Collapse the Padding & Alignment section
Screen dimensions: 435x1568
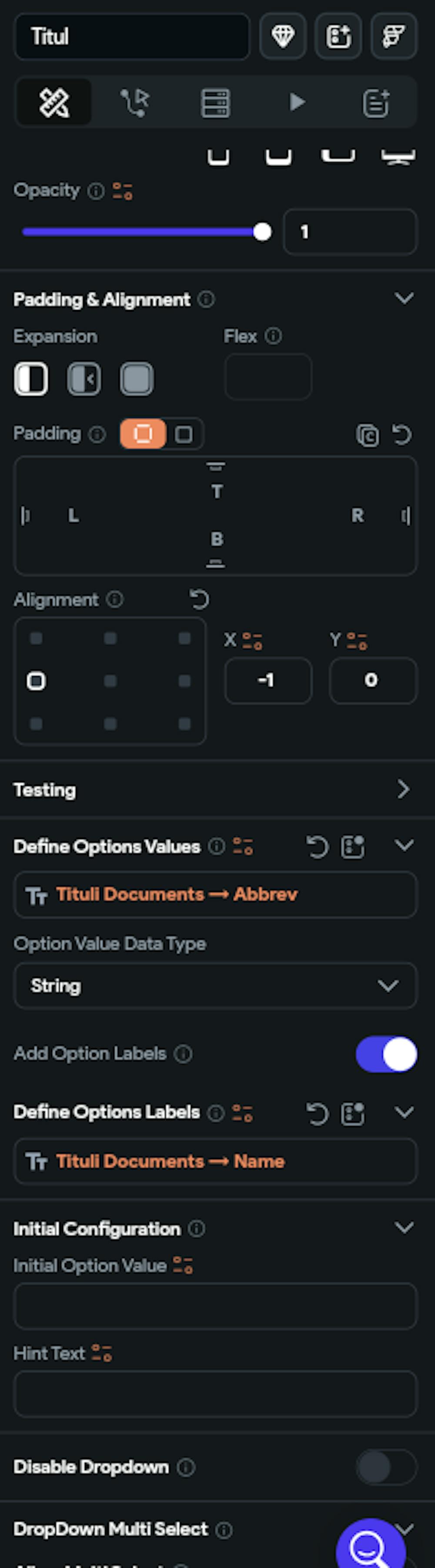coord(404,299)
